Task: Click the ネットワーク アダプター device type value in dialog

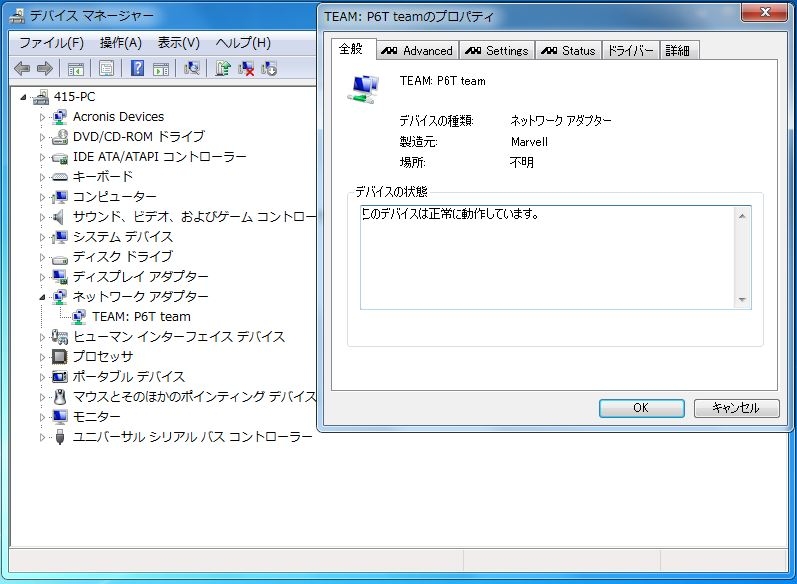Action: point(561,121)
